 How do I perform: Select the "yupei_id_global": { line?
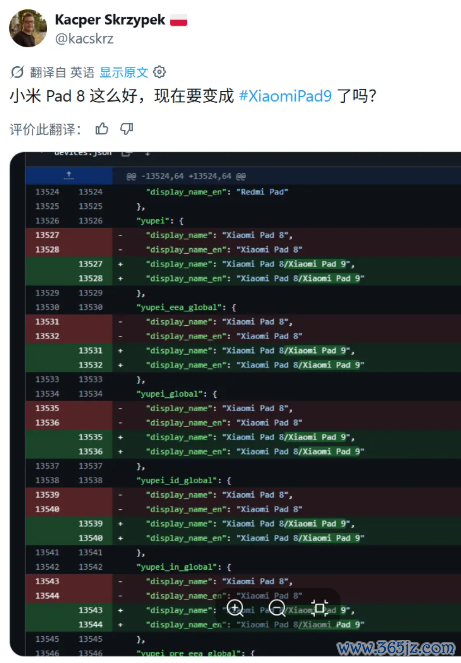(x=184, y=481)
